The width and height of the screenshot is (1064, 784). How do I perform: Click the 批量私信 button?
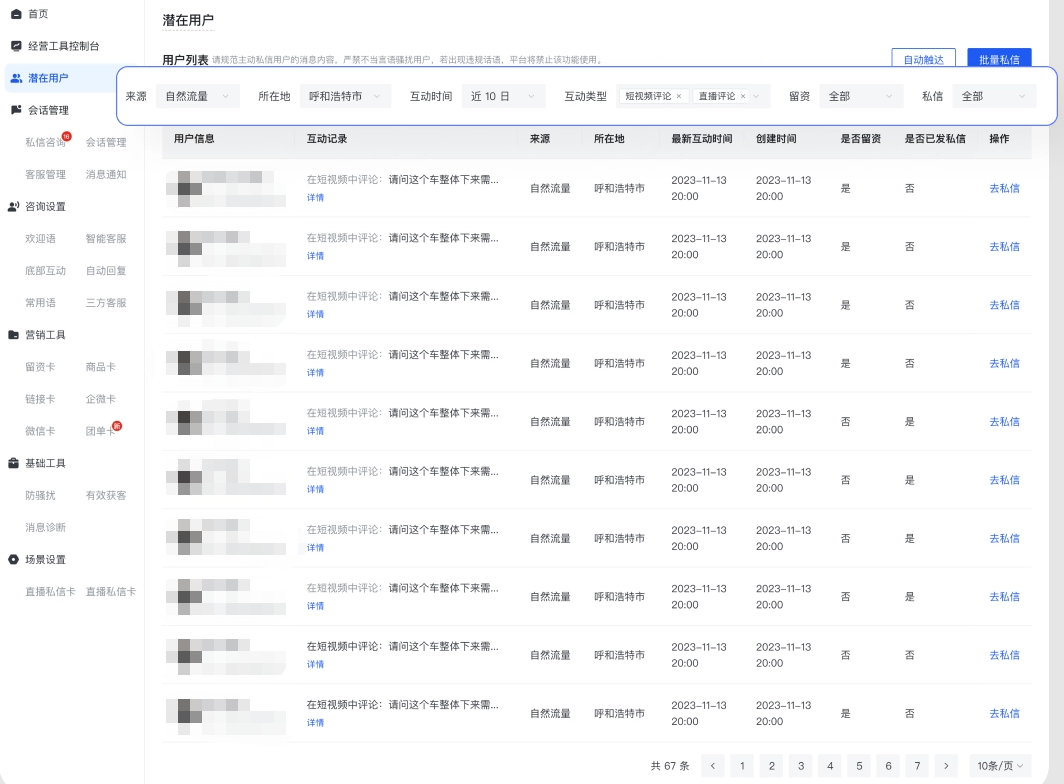(999, 59)
